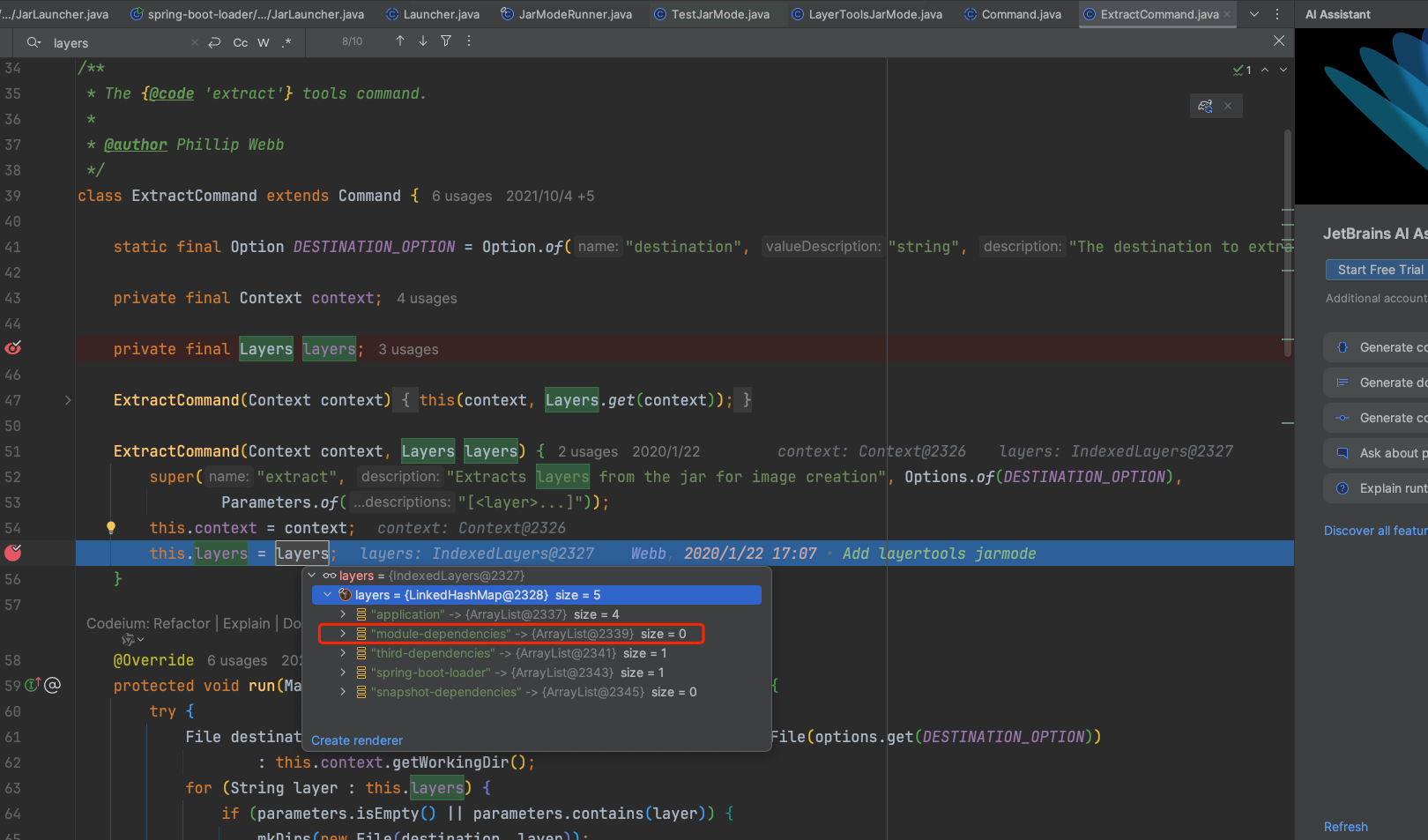Open search filter options funnel icon
The height and width of the screenshot is (840, 1428).
click(x=446, y=41)
